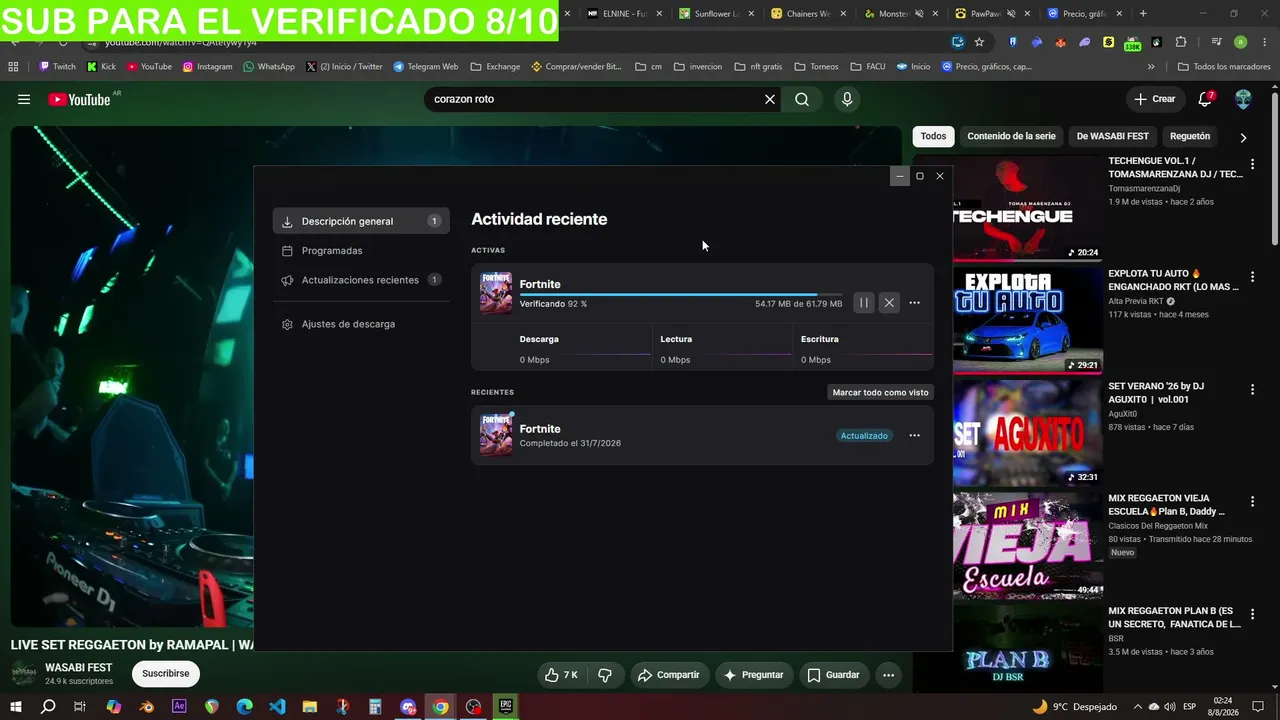1280x720 pixels.
Task: Pause the active Fortnite download
Action: click(x=864, y=303)
